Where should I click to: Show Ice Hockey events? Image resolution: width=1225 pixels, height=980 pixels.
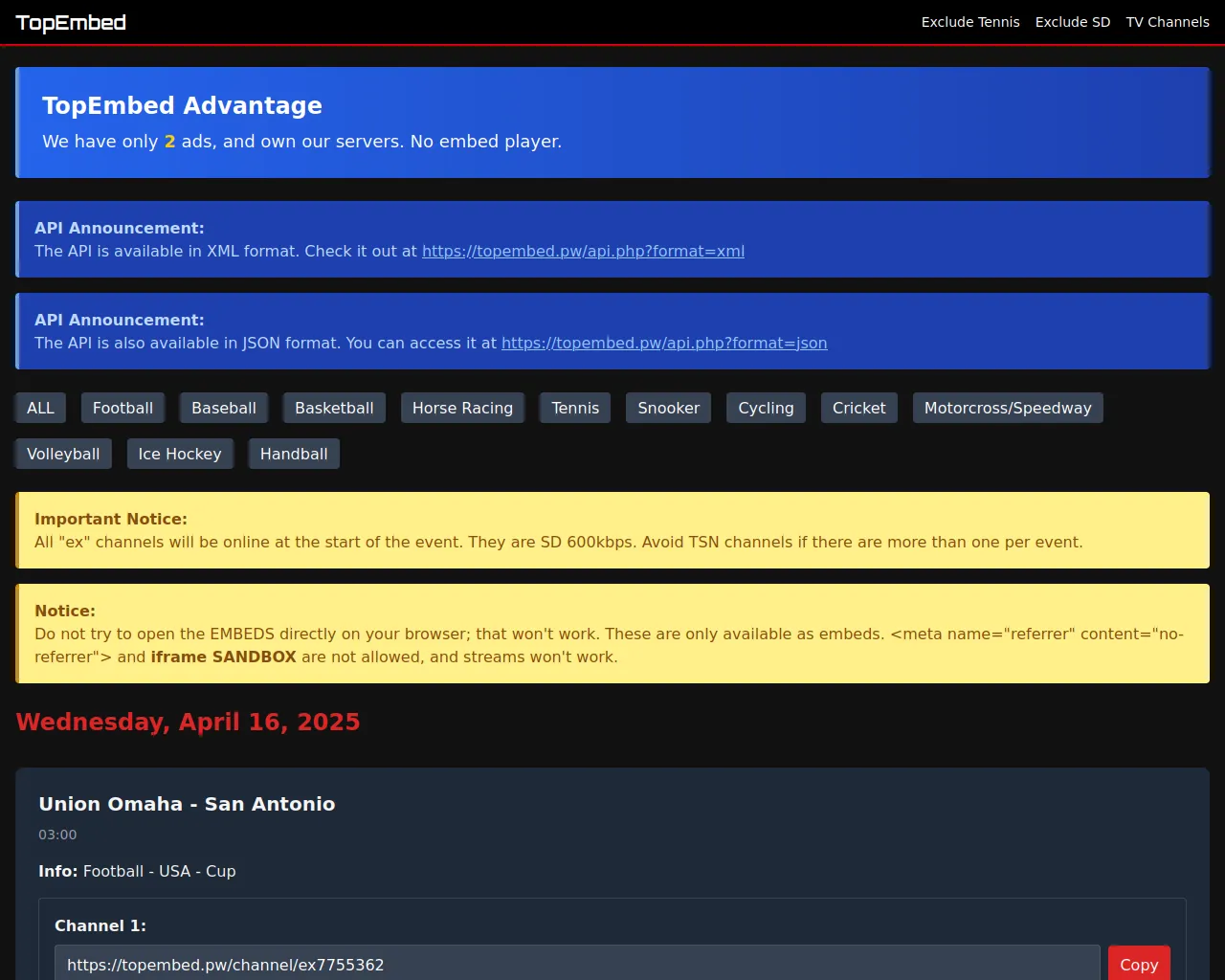click(180, 454)
